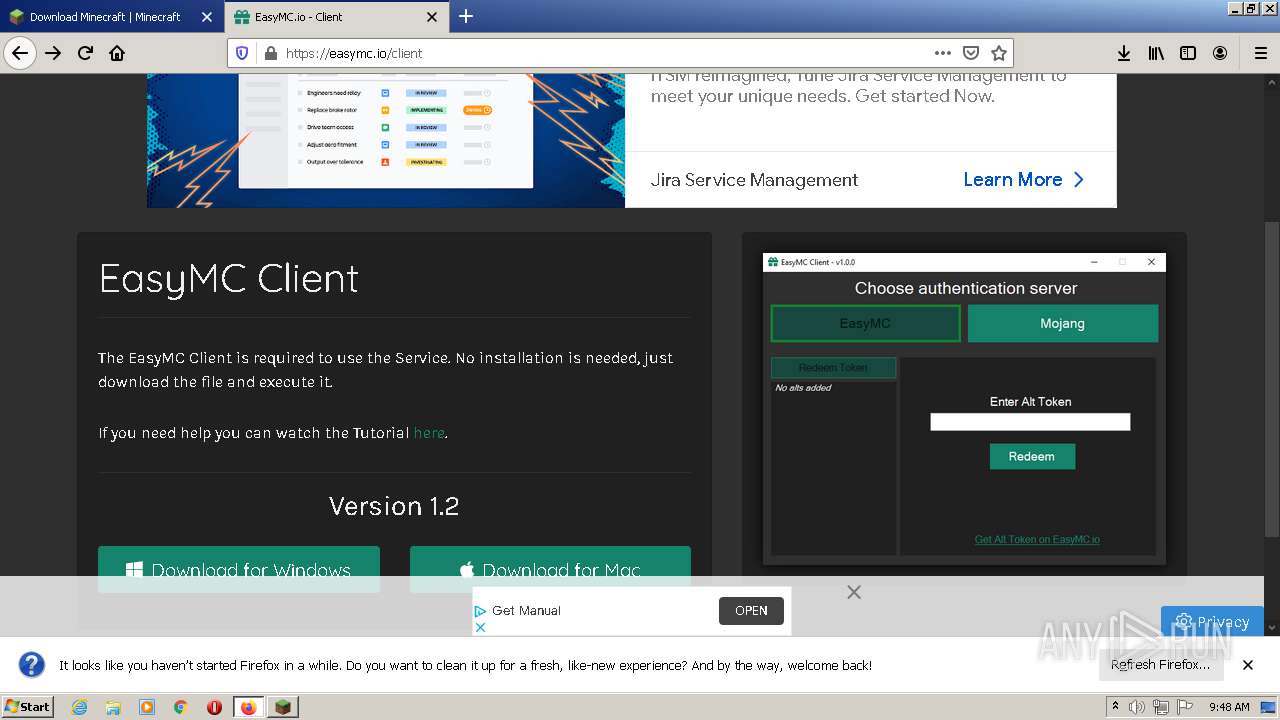Open page actions three-dot menu
Image resolution: width=1280 pixels, height=720 pixels.
pyautogui.click(x=943, y=53)
